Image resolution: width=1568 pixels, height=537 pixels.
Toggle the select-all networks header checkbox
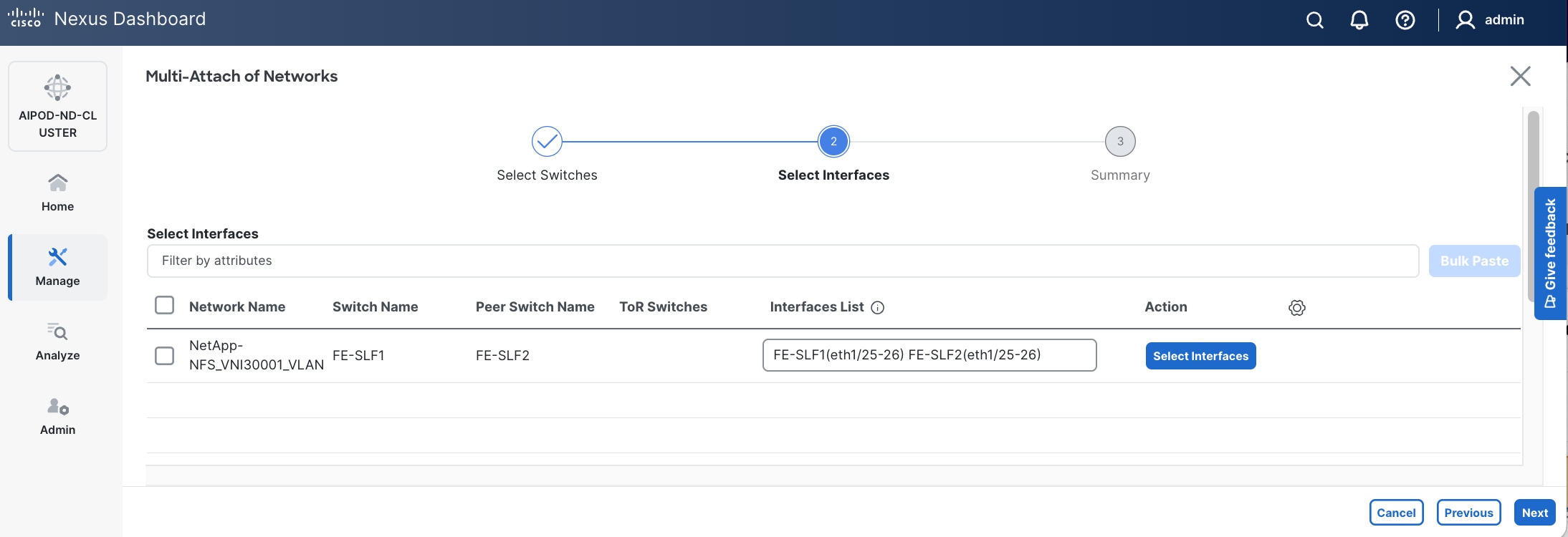[x=165, y=306]
